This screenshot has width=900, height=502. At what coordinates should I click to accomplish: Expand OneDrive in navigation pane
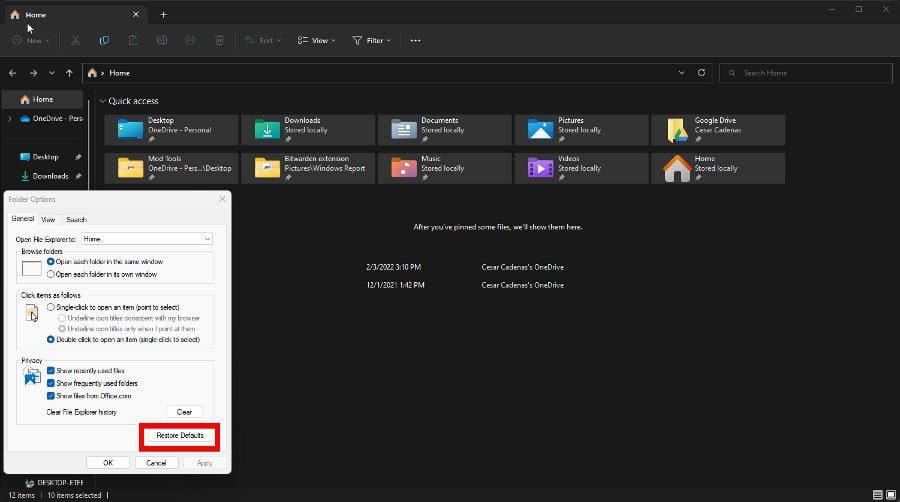[10, 119]
